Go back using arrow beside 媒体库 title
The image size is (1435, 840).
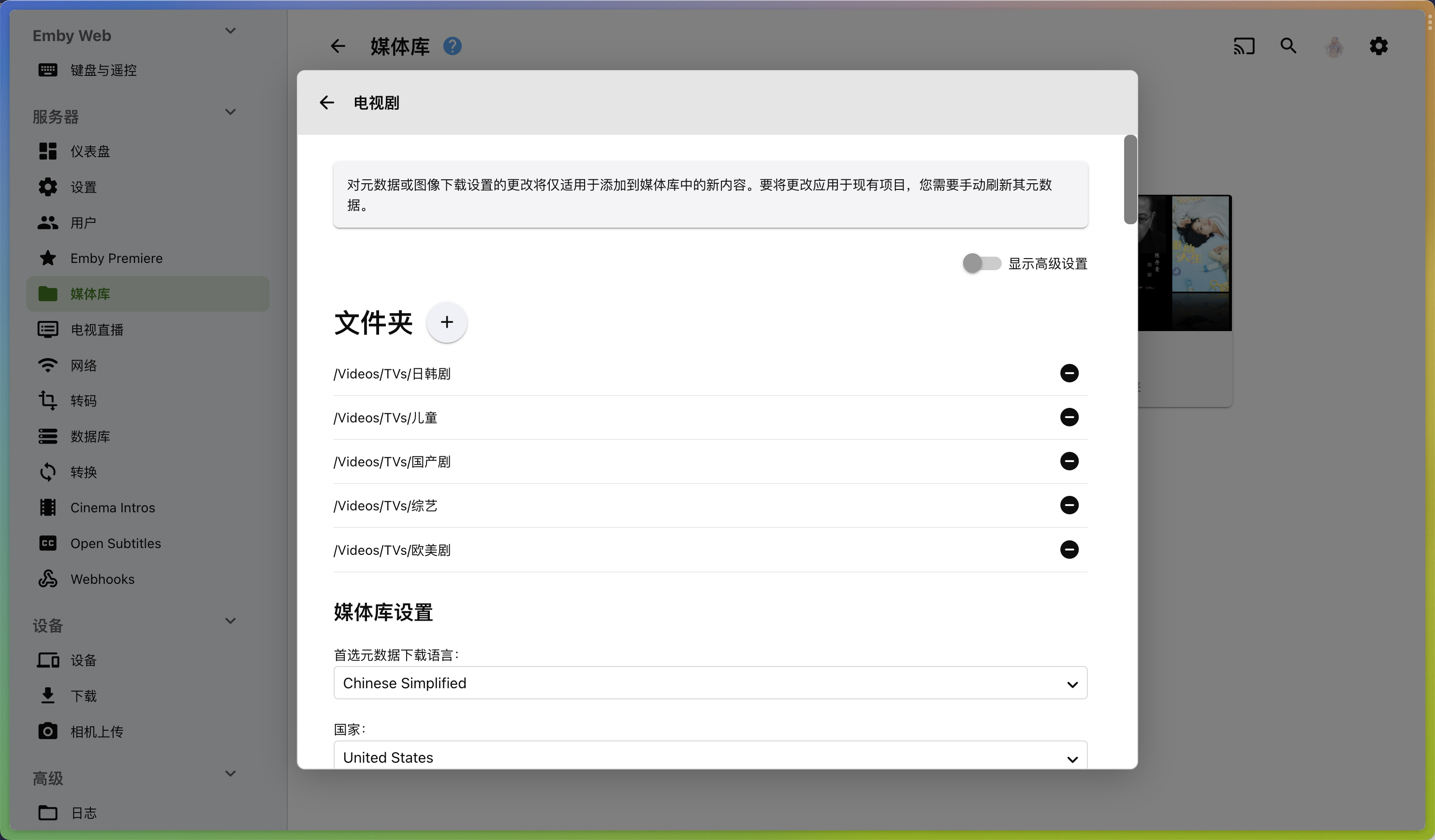click(337, 46)
